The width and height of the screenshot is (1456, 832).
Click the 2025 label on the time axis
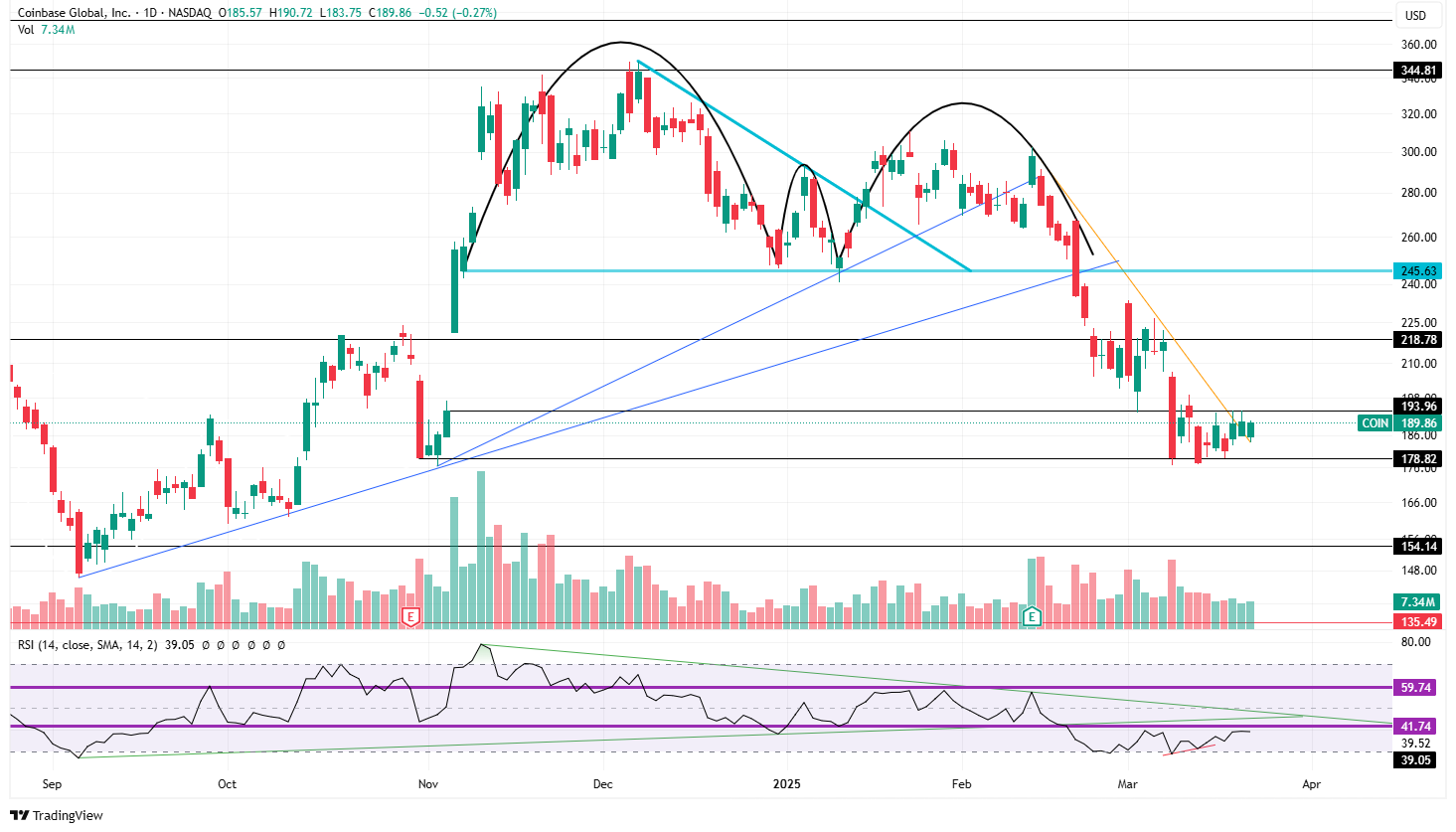click(x=786, y=784)
